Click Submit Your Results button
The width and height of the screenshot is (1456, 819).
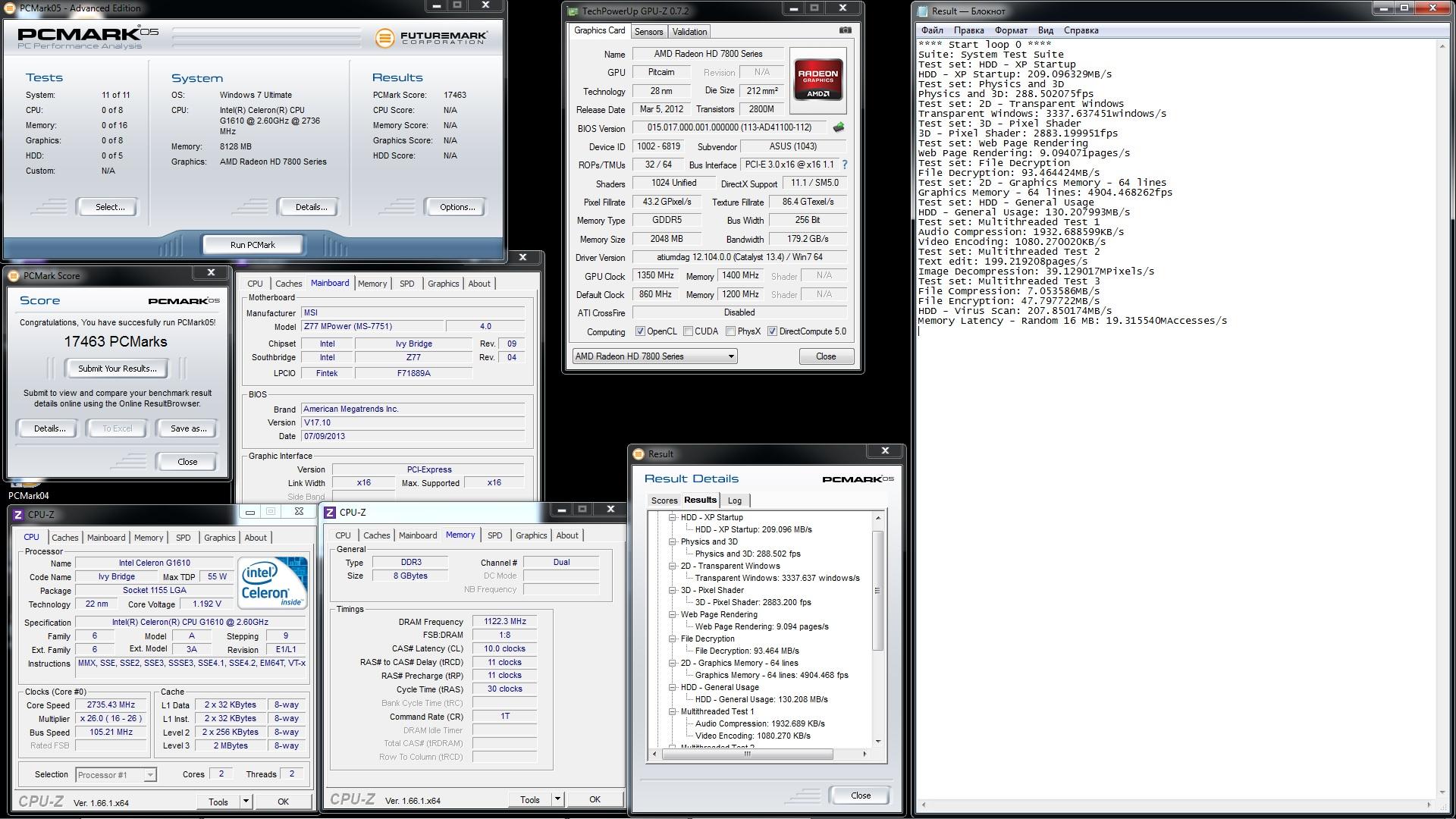coord(117,369)
